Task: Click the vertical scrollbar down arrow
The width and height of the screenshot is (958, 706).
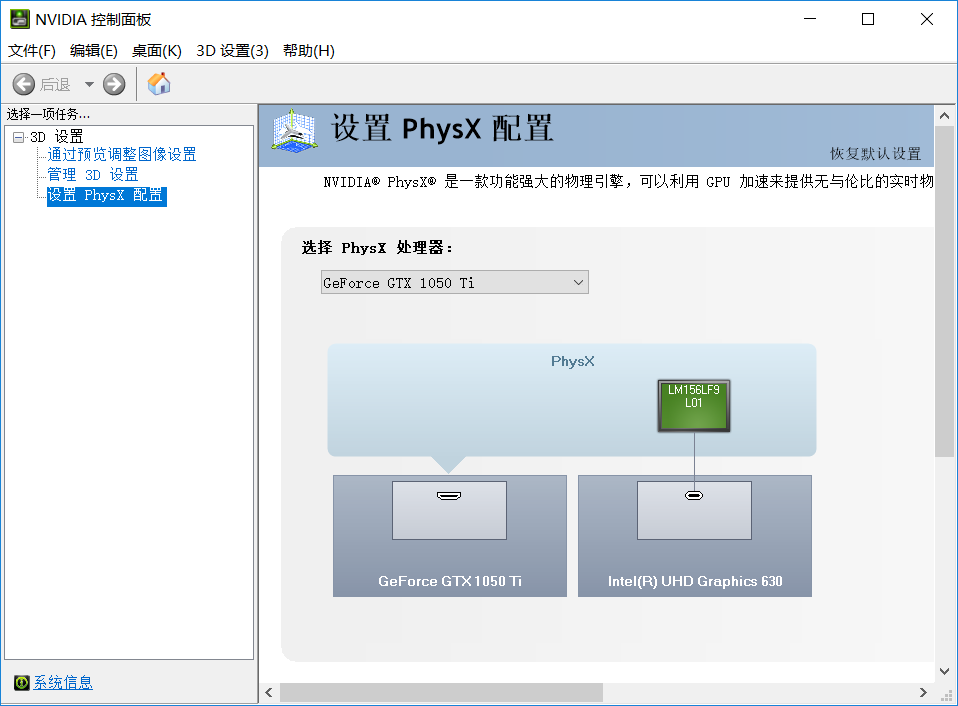Action: (944, 671)
